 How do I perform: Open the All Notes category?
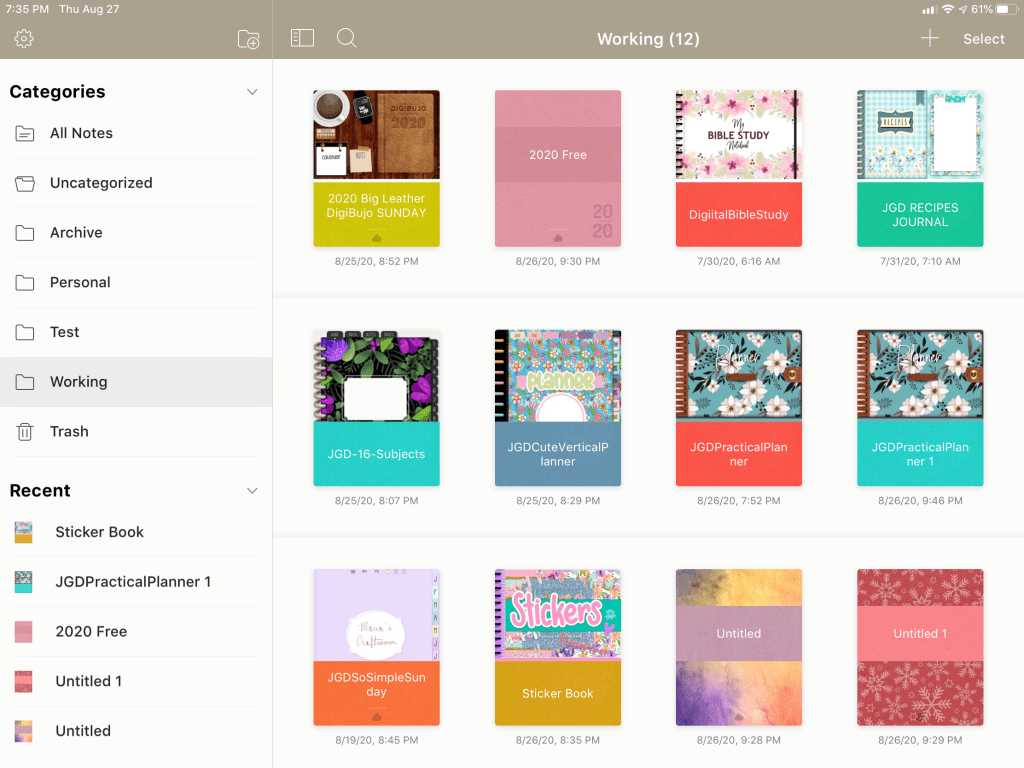click(x=80, y=133)
